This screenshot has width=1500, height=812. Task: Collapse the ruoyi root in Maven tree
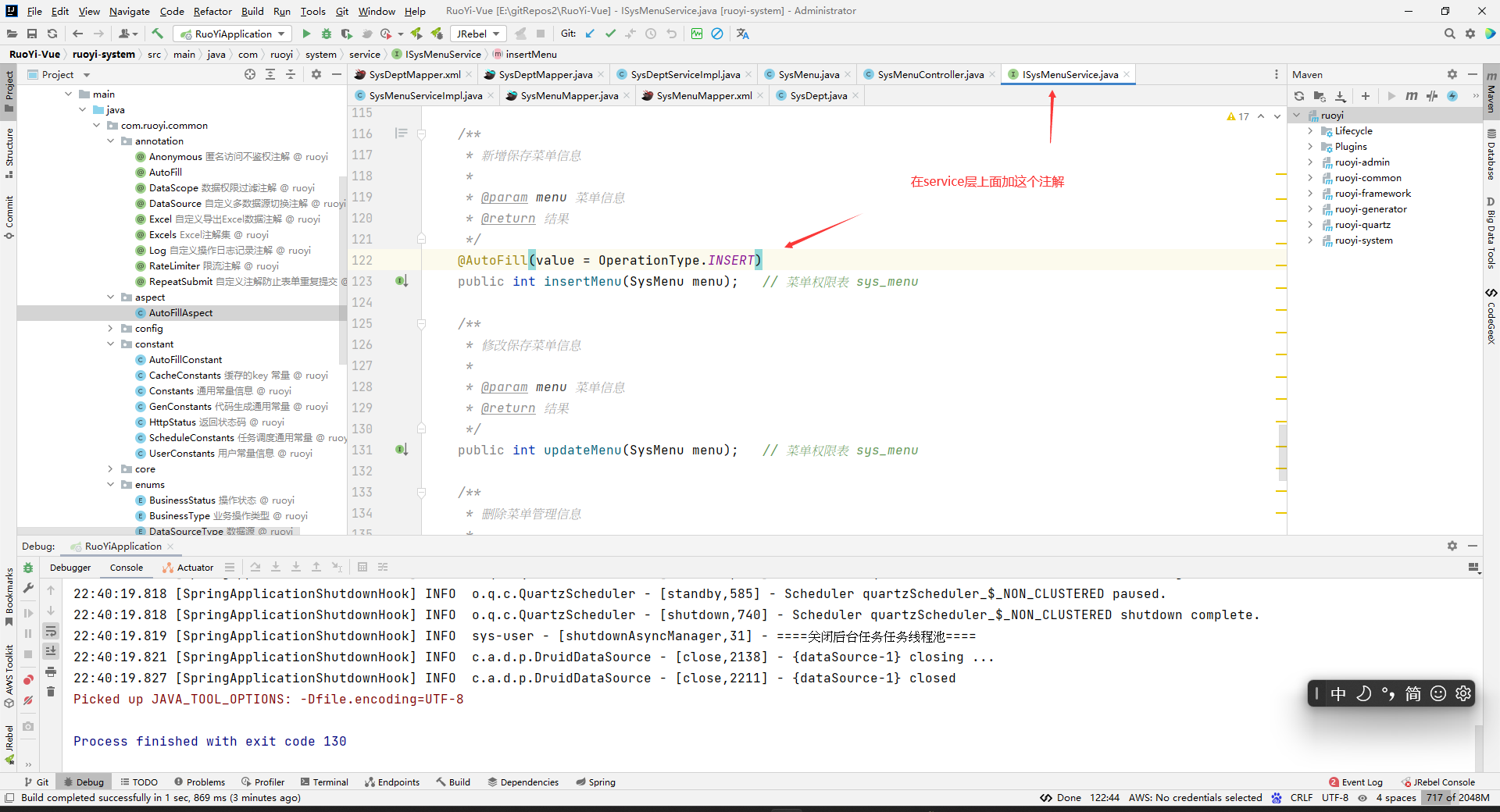[1298, 116]
